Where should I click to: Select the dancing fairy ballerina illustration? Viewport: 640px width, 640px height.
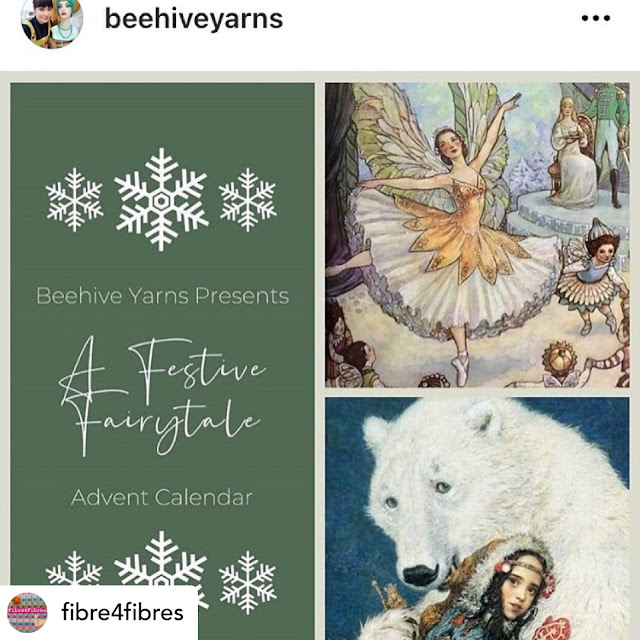477,235
